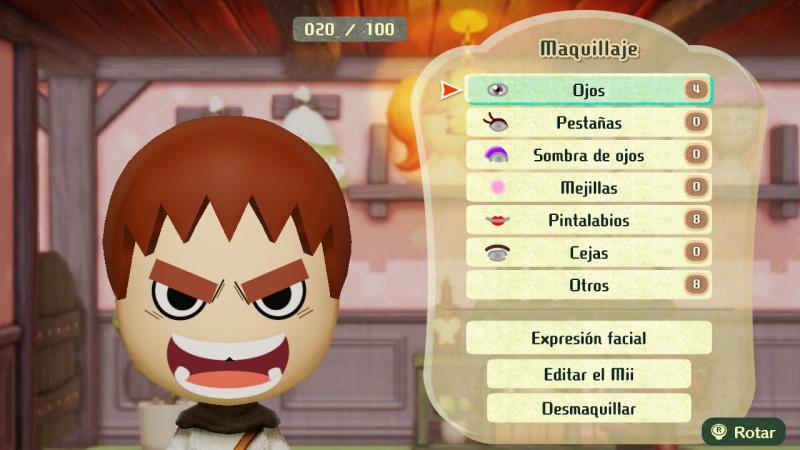Click the eye icon beside Ojos
The width and height of the screenshot is (800, 450).
tap(497, 90)
